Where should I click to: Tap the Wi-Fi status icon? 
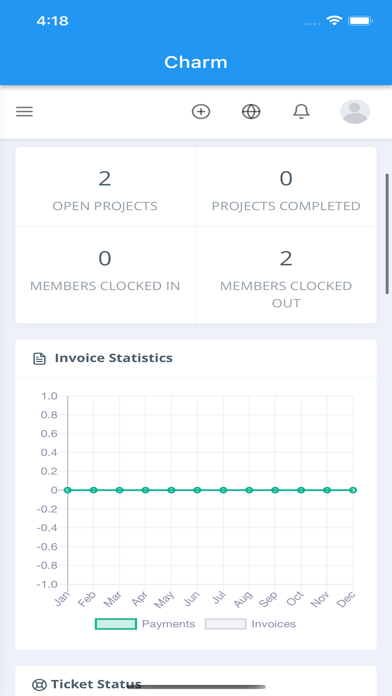(x=334, y=20)
